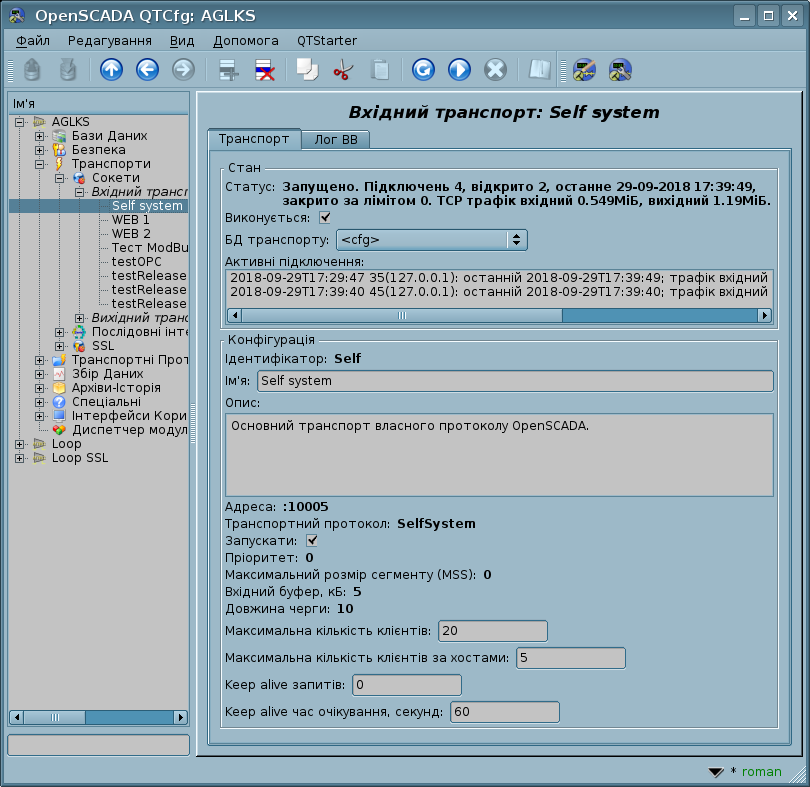Paste the item using the clipboard icon
The height and width of the screenshot is (787, 810).
[380, 70]
